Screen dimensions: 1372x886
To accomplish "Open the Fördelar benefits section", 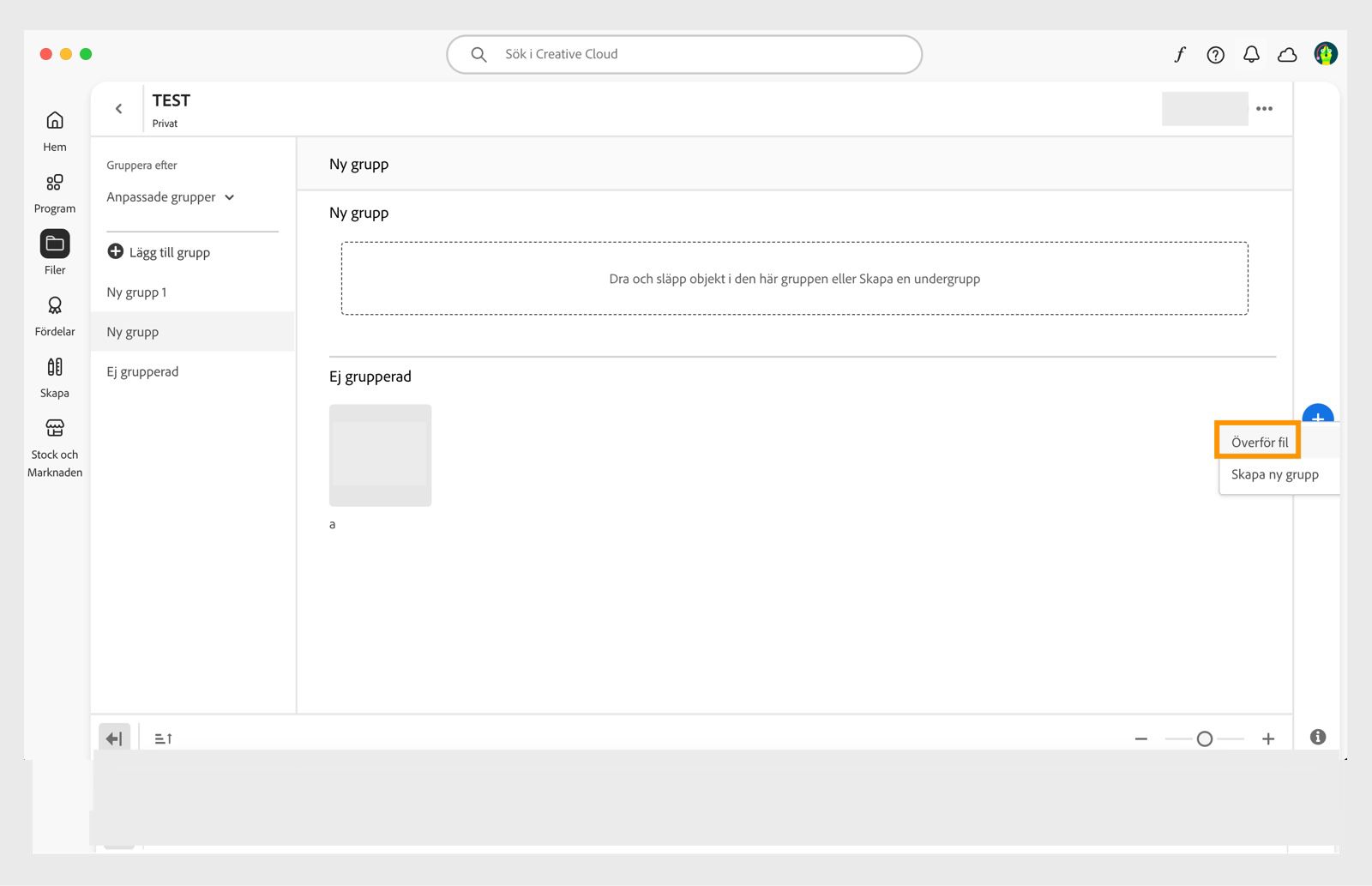I will click(x=55, y=316).
